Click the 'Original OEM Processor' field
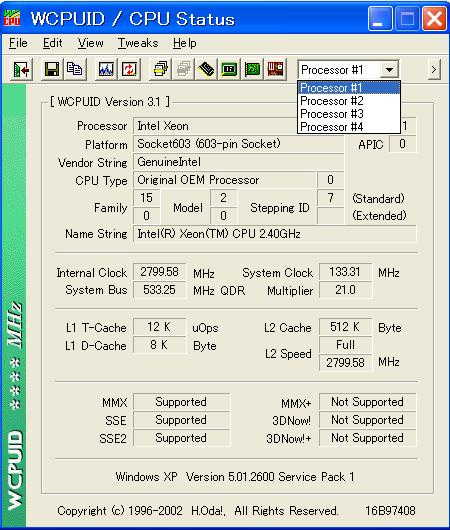Viewport: 450px width, 530px height. (x=225, y=180)
